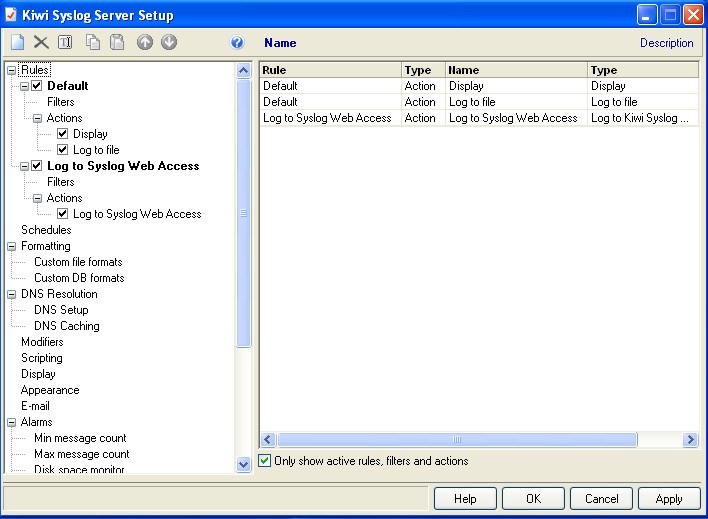
Task: Collapse Actions under the Default rule
Action: 37,118
